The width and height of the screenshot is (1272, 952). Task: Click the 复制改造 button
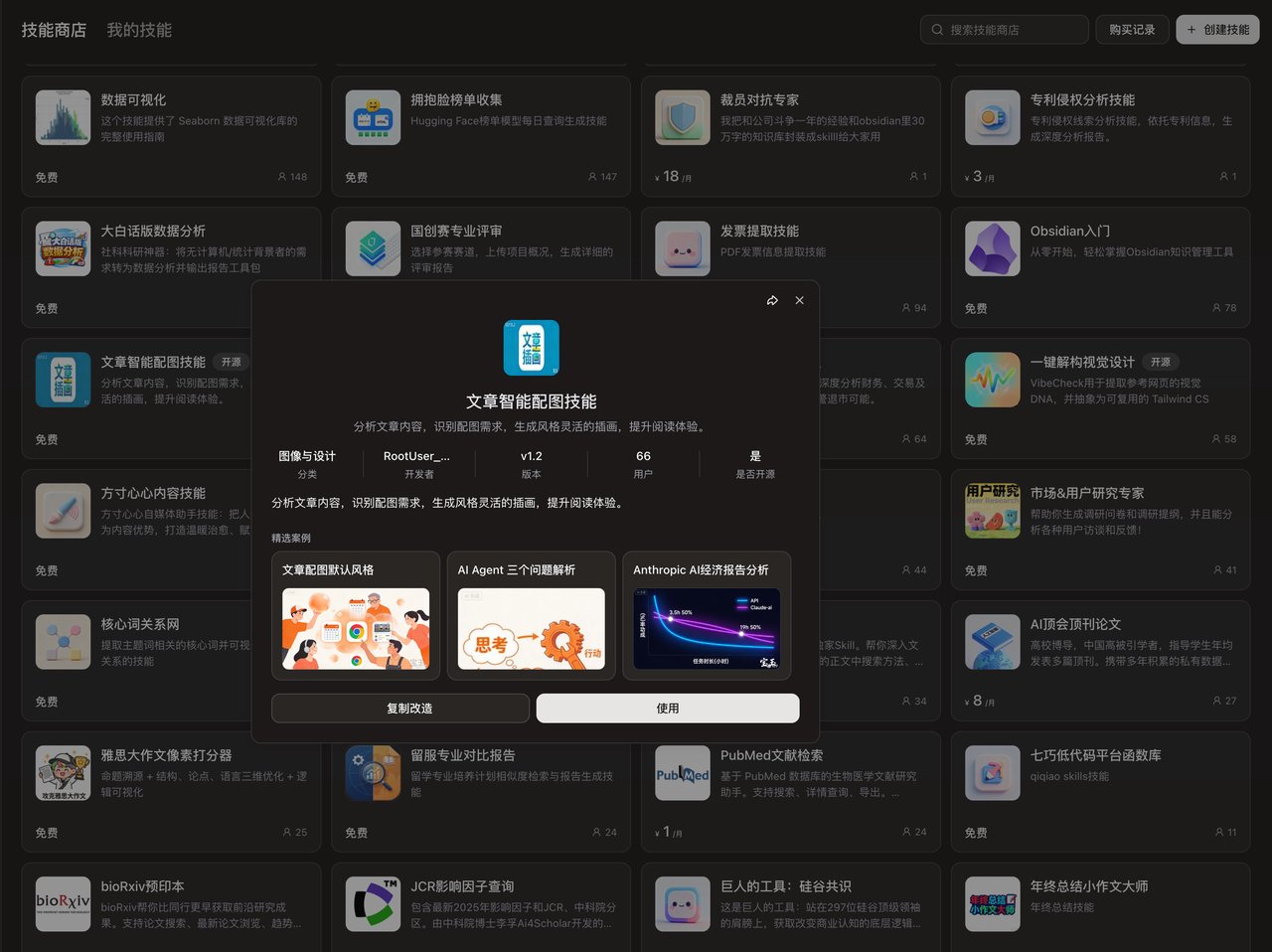pyautogui.click(x=399, y=708)
